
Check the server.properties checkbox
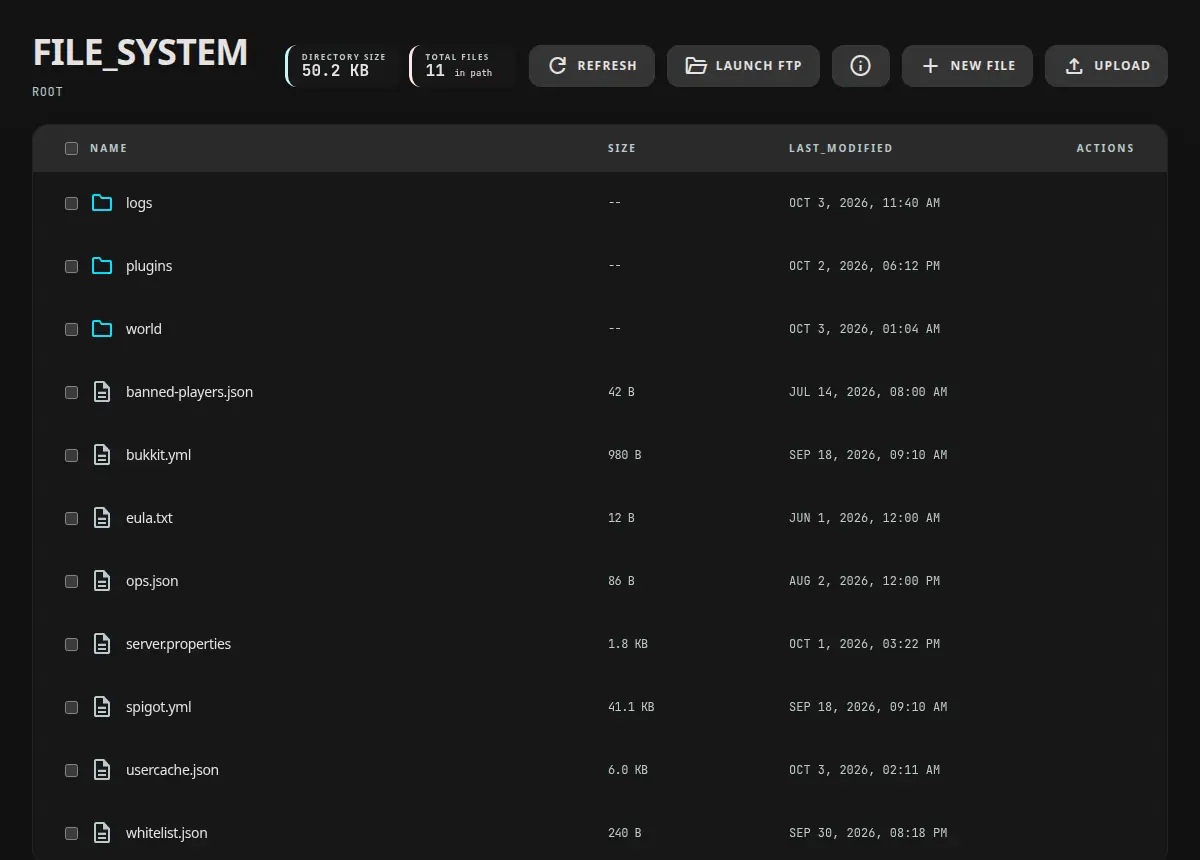click(x=71, y=644)
